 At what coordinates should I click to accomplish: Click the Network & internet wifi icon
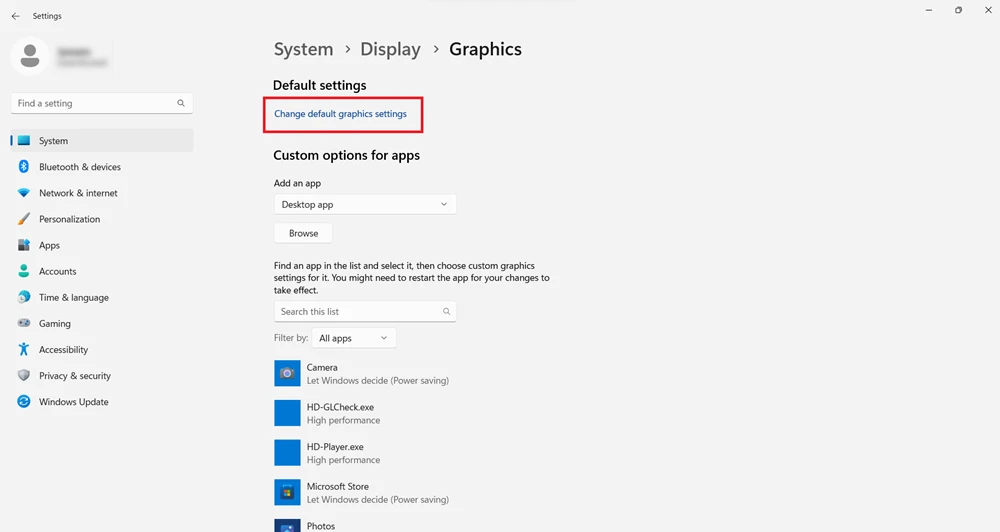pyautogui.click(x=24, y=193)
